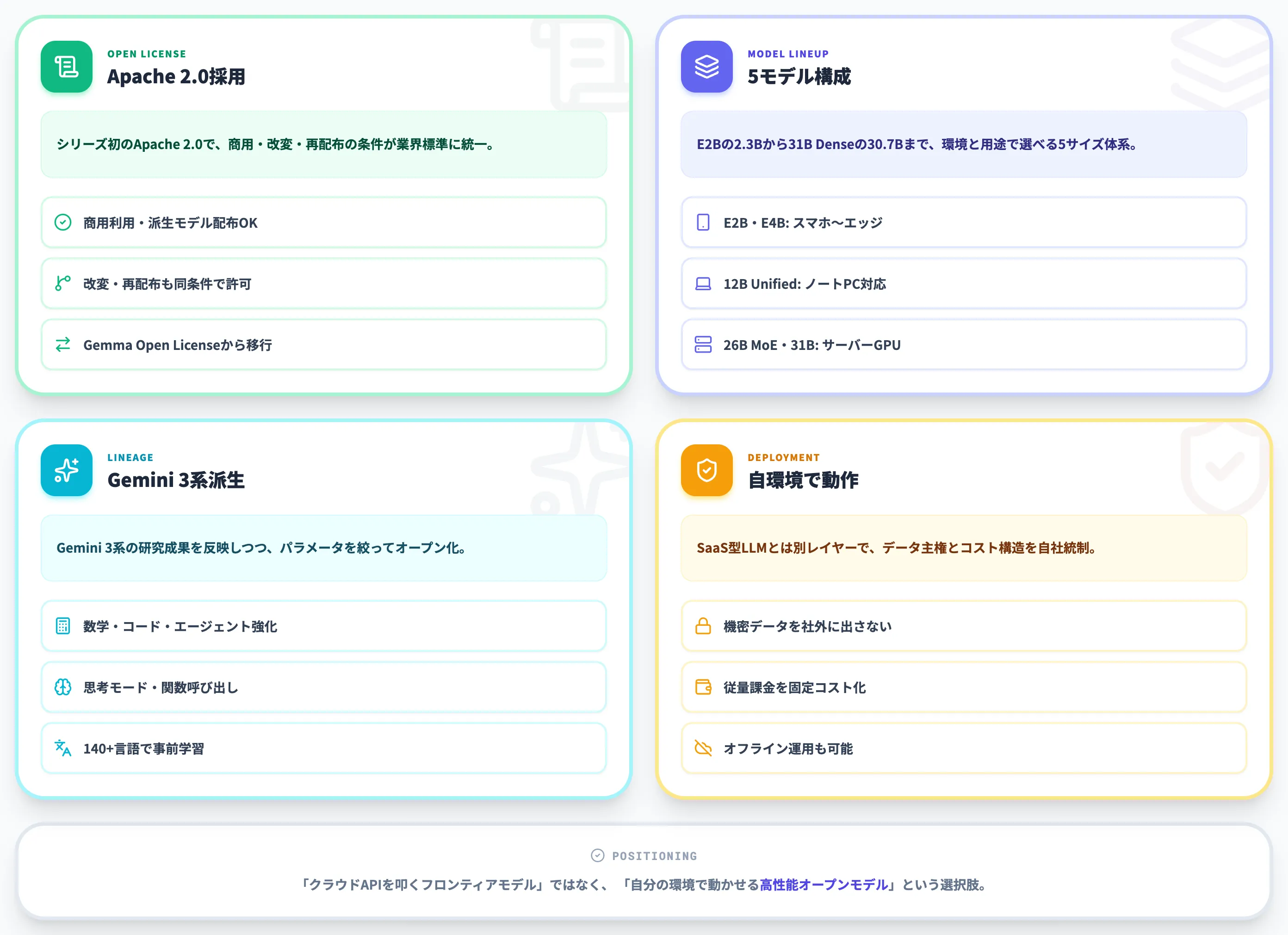Click the highlighted 高性能オープンモデル text
The image size is (1288, 935).
pyautogui.click(x=824, y=885)
